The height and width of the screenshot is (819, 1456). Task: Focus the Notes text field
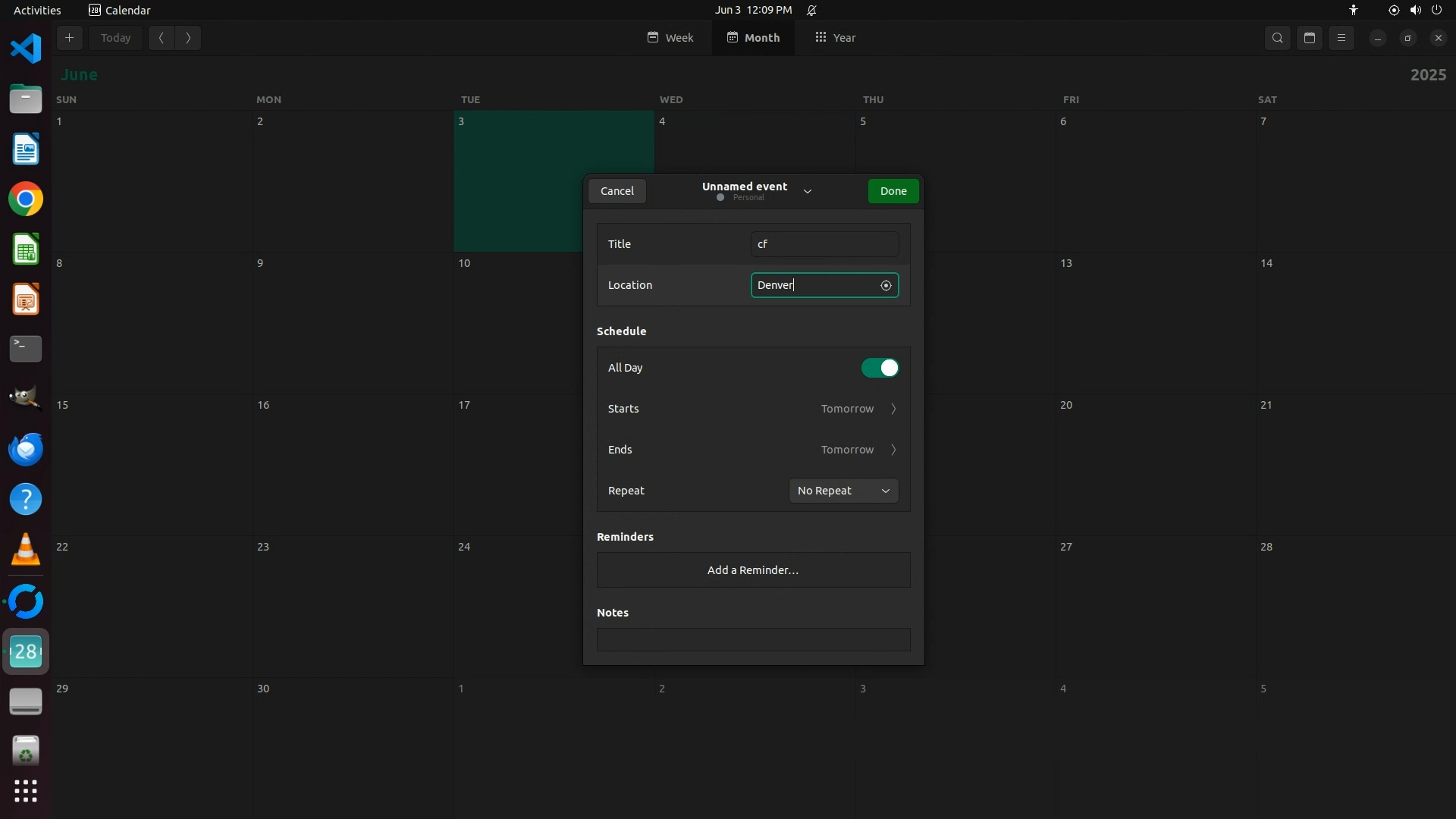pyautogui.click(x=753, y=639)
